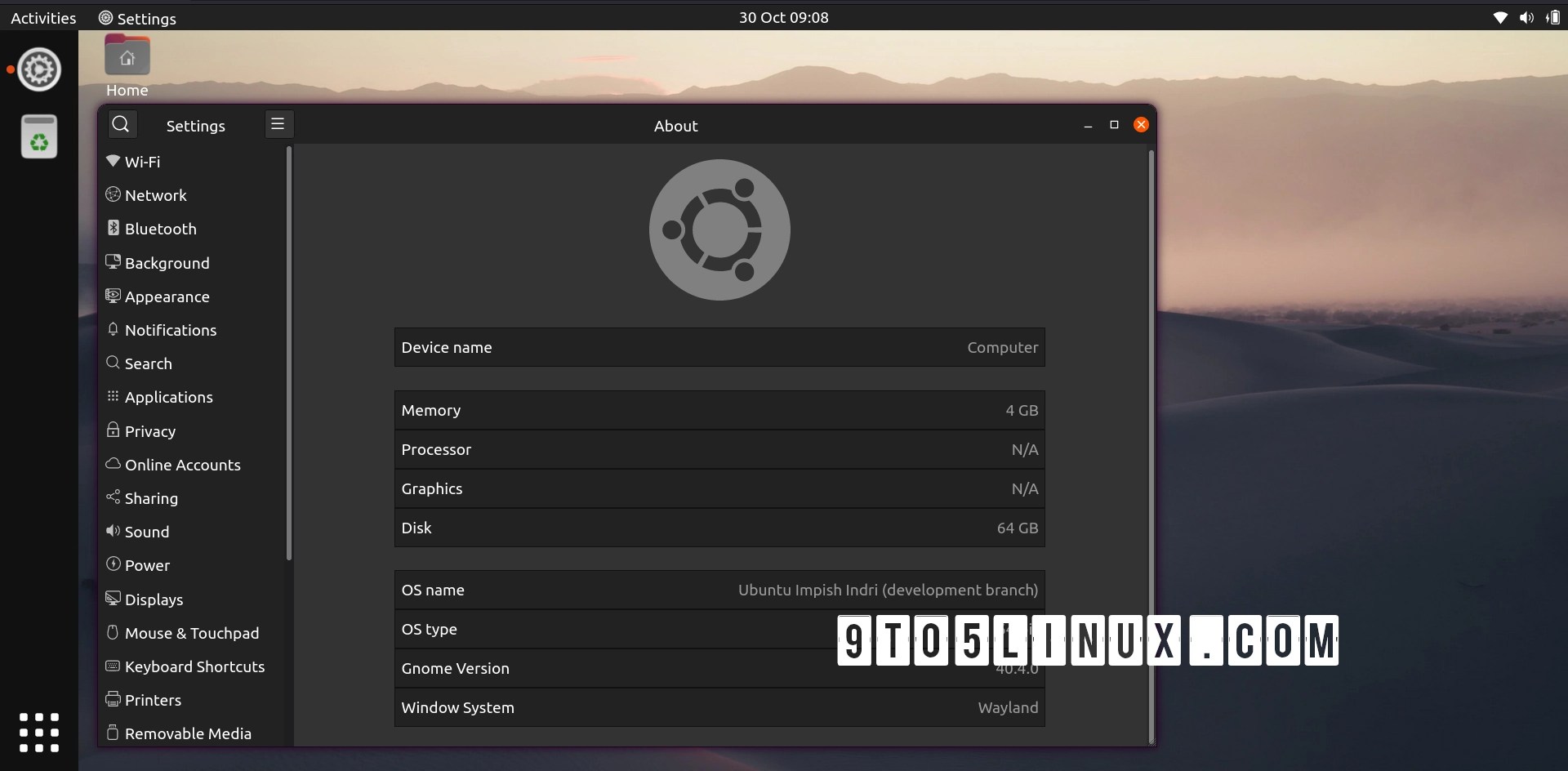The width and height of the screenshot is (1568, 771).
Task: Open Settings from the Ubuntu dock
Action: tap(39, 69)
